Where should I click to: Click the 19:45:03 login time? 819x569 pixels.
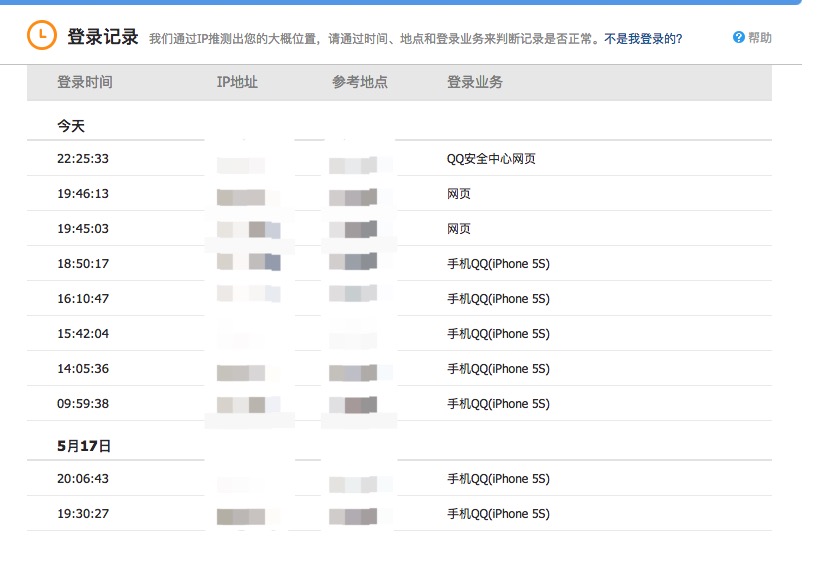click(83, 229)
